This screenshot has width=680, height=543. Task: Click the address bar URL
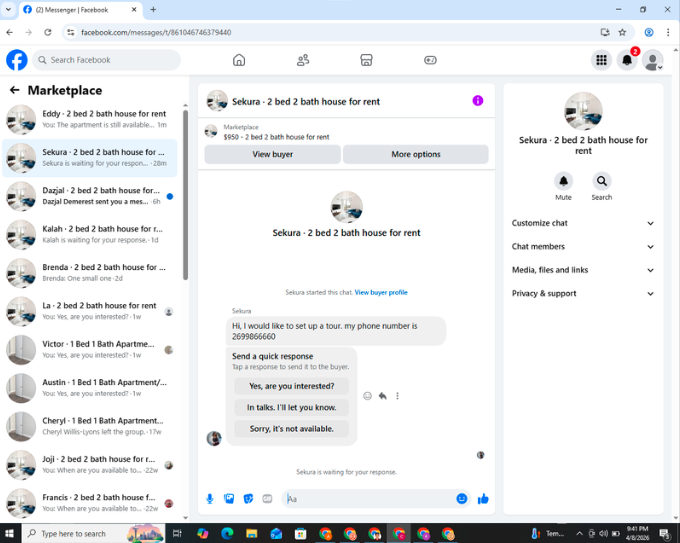[156, 32]
